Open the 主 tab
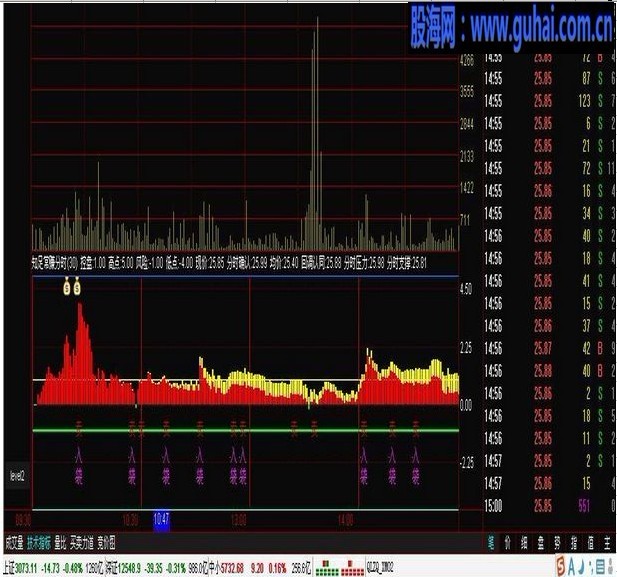The image size is (617, 577). 607,544
